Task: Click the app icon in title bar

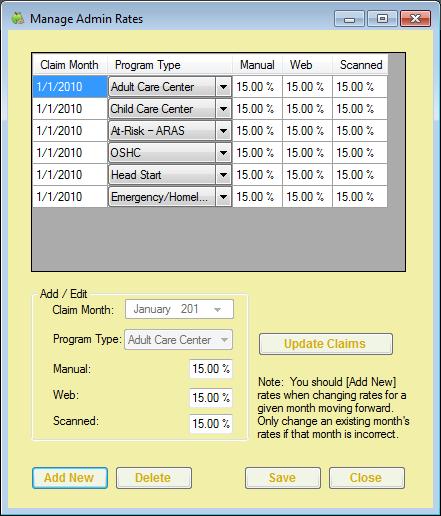Action: tap(17, 18)
